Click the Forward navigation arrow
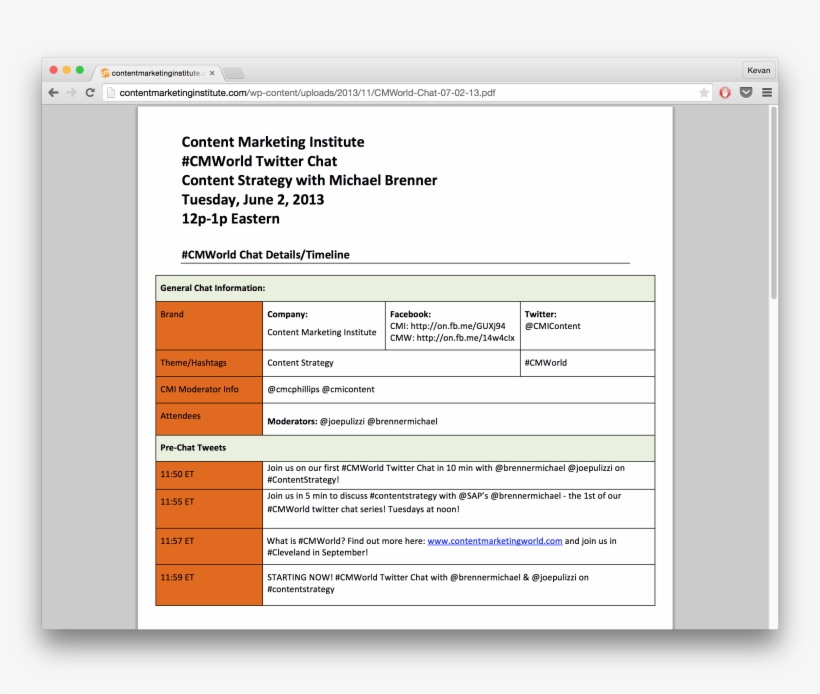Viewport: 820px width, 694px height. (x=71, y=93)
